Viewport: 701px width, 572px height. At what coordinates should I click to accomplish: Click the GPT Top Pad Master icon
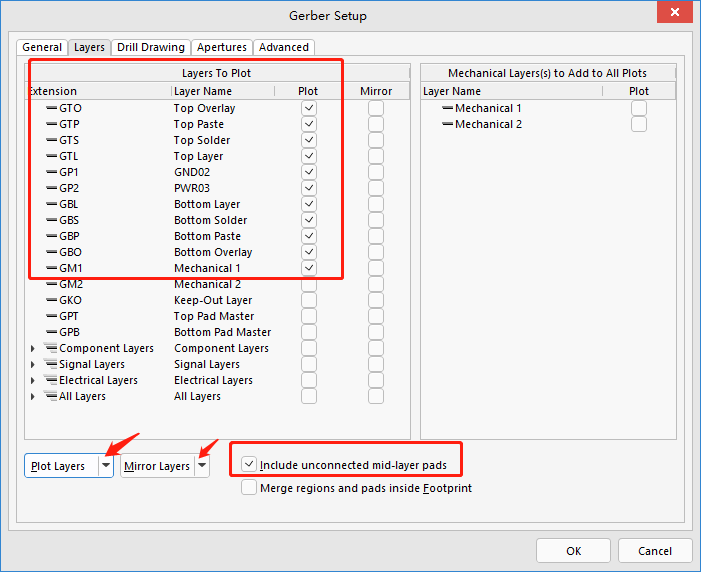[51, 316]
